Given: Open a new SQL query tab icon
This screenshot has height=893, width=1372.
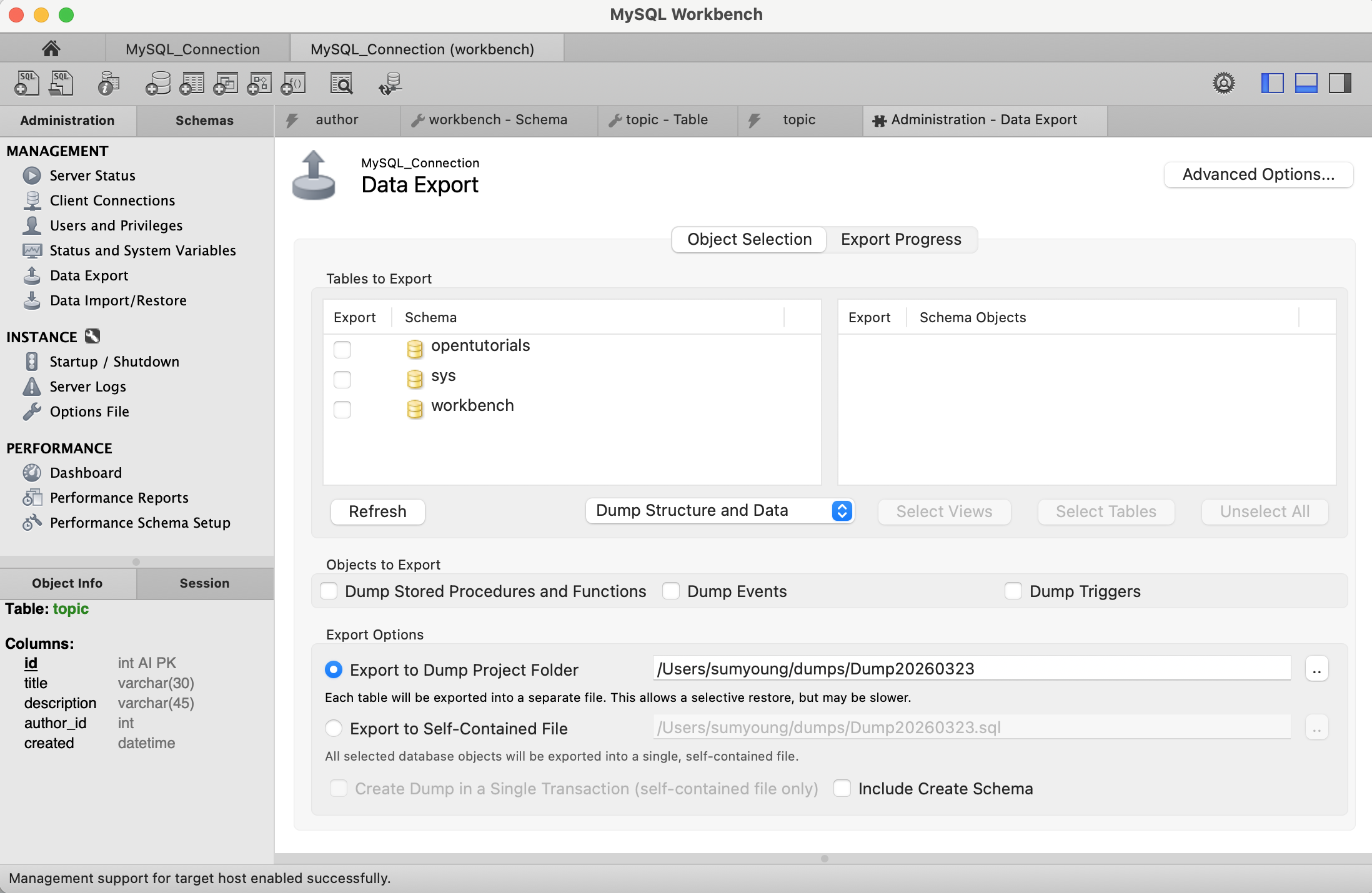Looking at the screenshot, I should point(26,83).
